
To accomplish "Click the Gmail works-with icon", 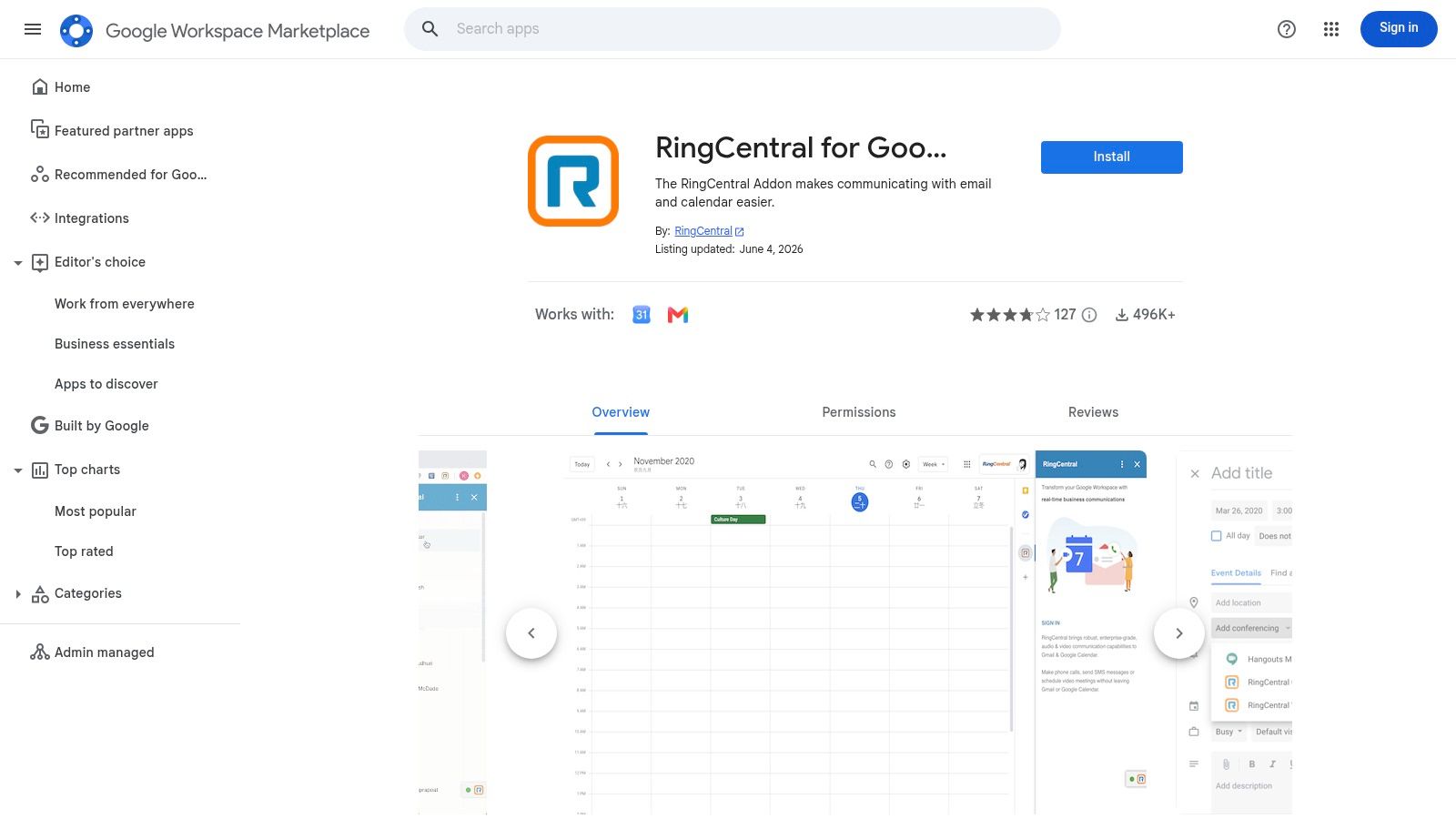I will (x=678, y=315).
